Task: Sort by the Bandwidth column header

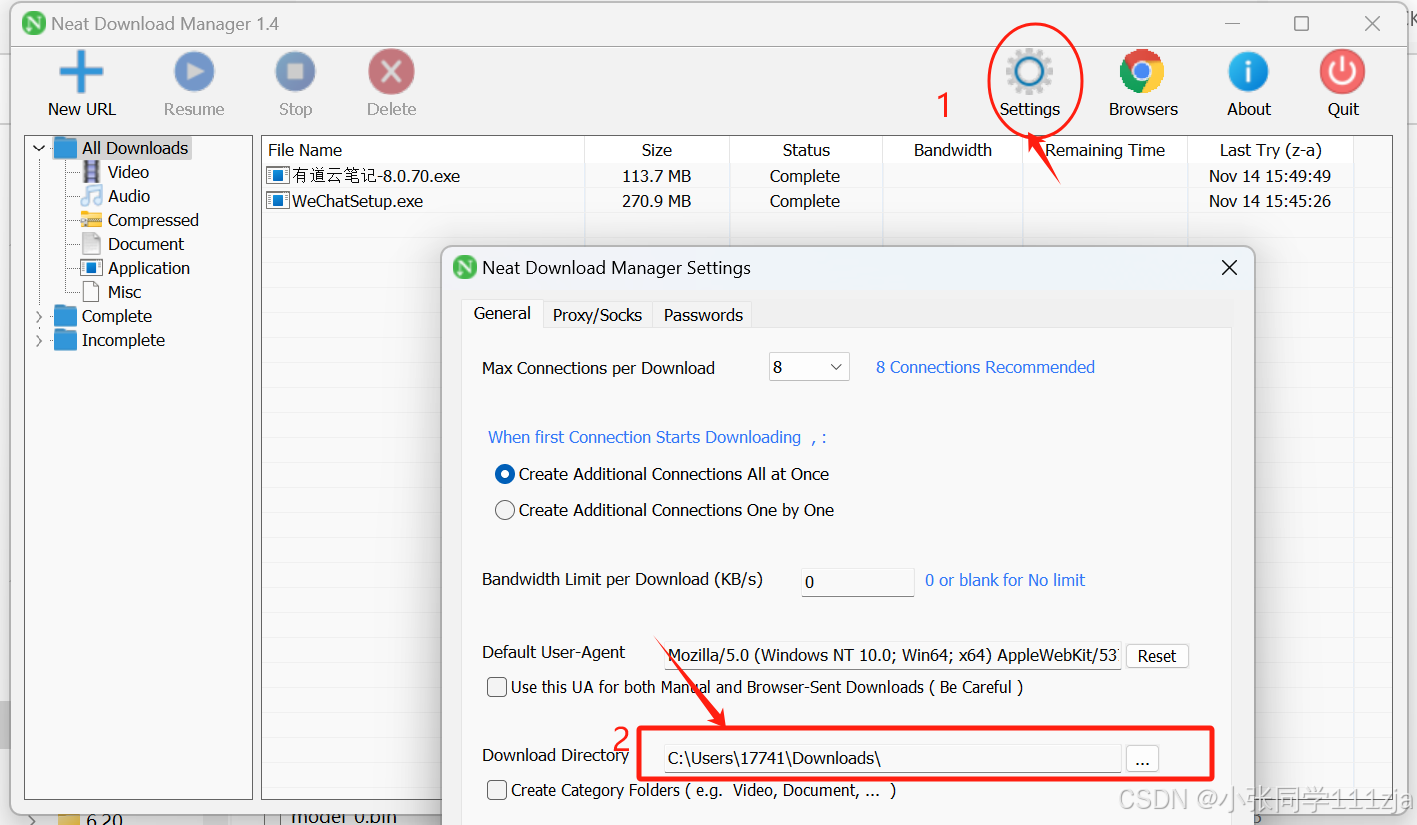Action: [953, 150]
